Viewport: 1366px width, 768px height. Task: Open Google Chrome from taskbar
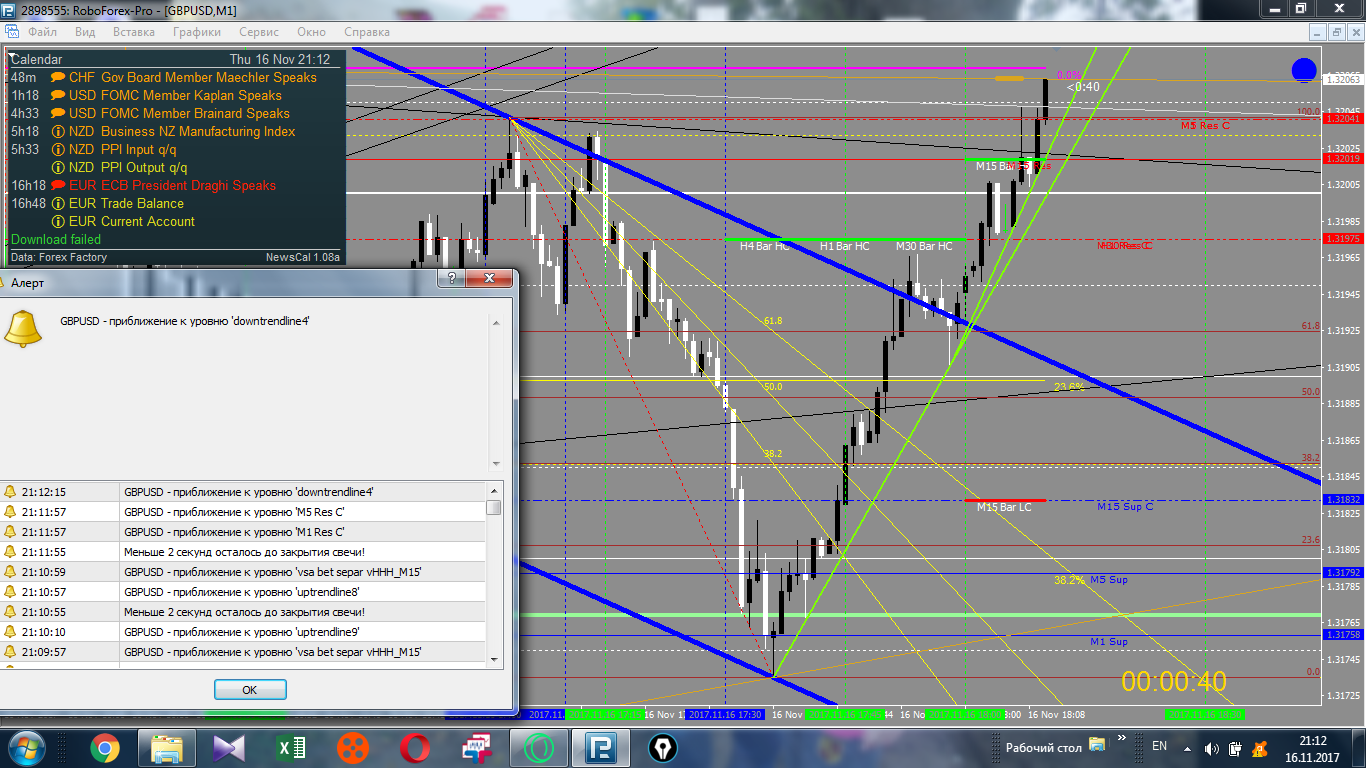click(x=104, y=747)
